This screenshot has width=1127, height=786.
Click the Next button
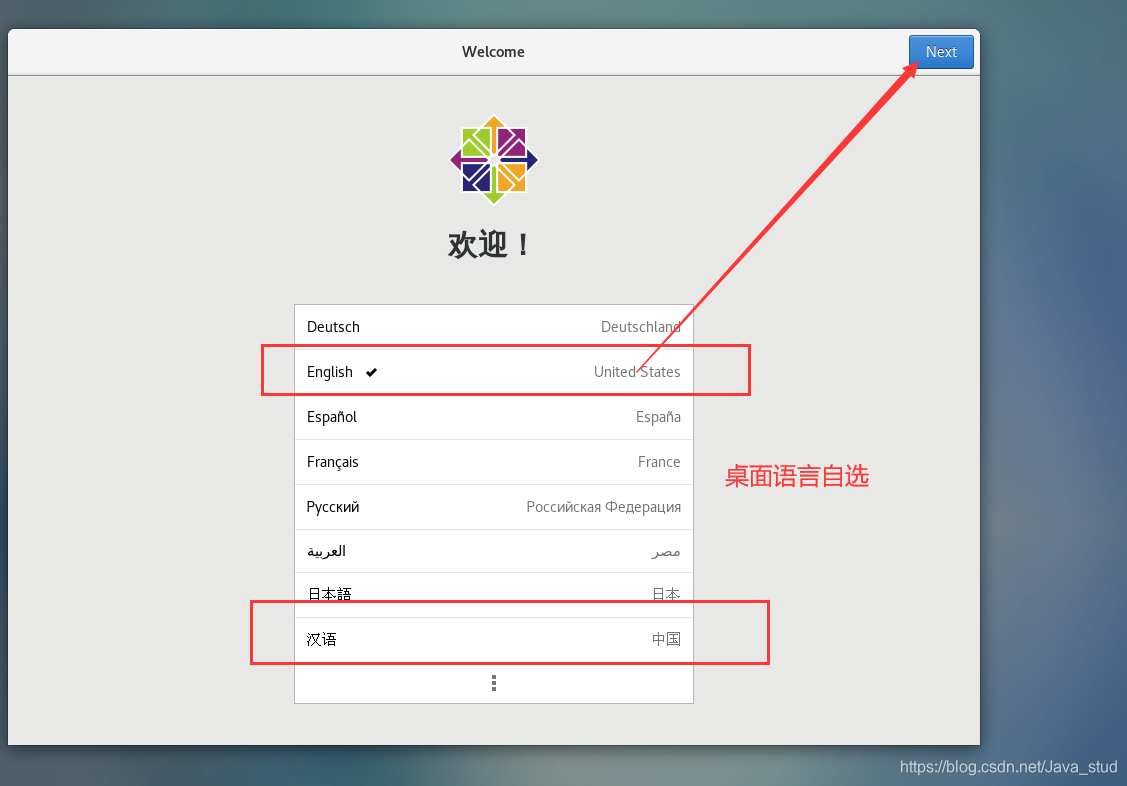point(941,52)
